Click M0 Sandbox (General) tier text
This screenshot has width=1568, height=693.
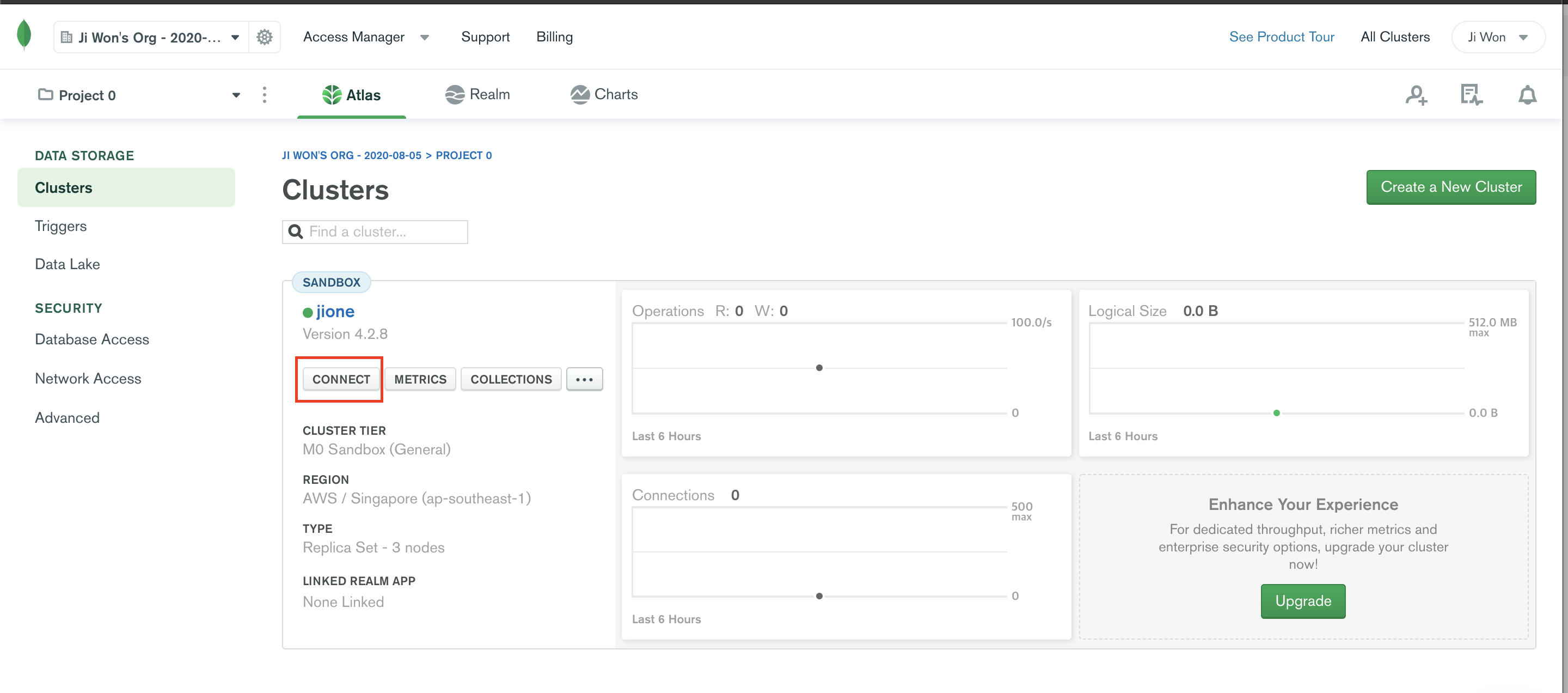pyautogui.click(x=376, y=449)
